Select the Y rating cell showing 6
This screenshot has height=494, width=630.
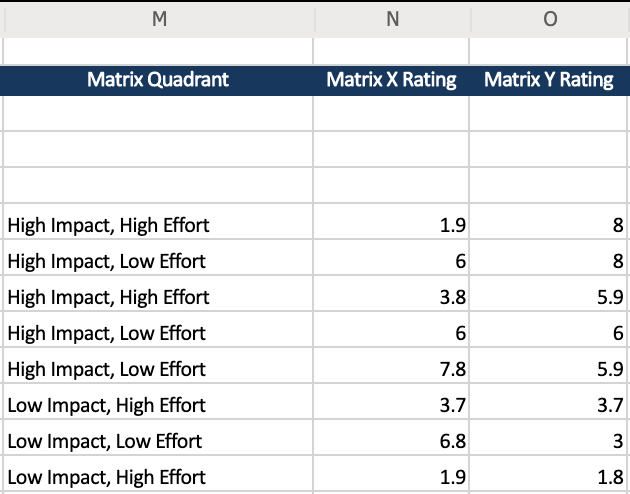click(548, 333)
